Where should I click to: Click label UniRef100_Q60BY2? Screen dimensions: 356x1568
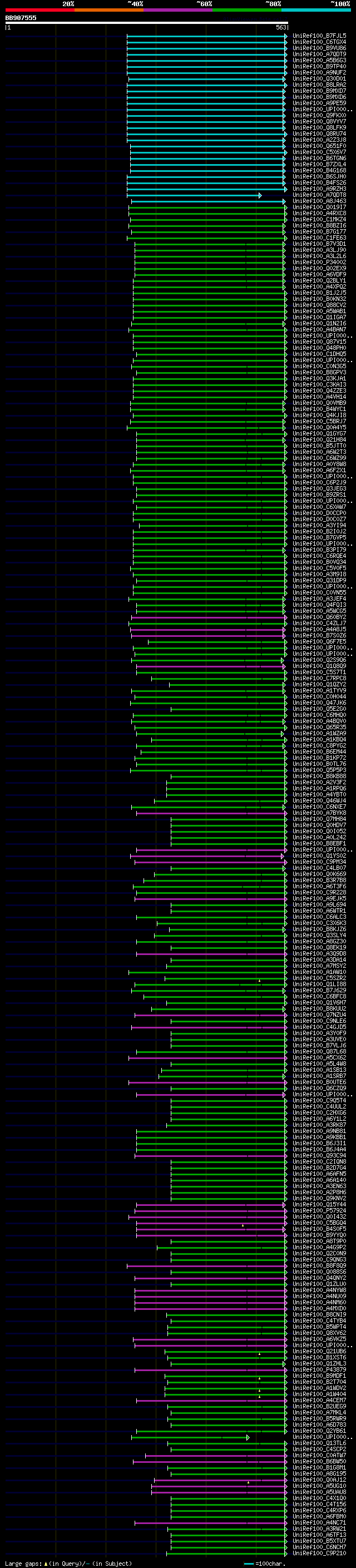click(x=319, y=617)
